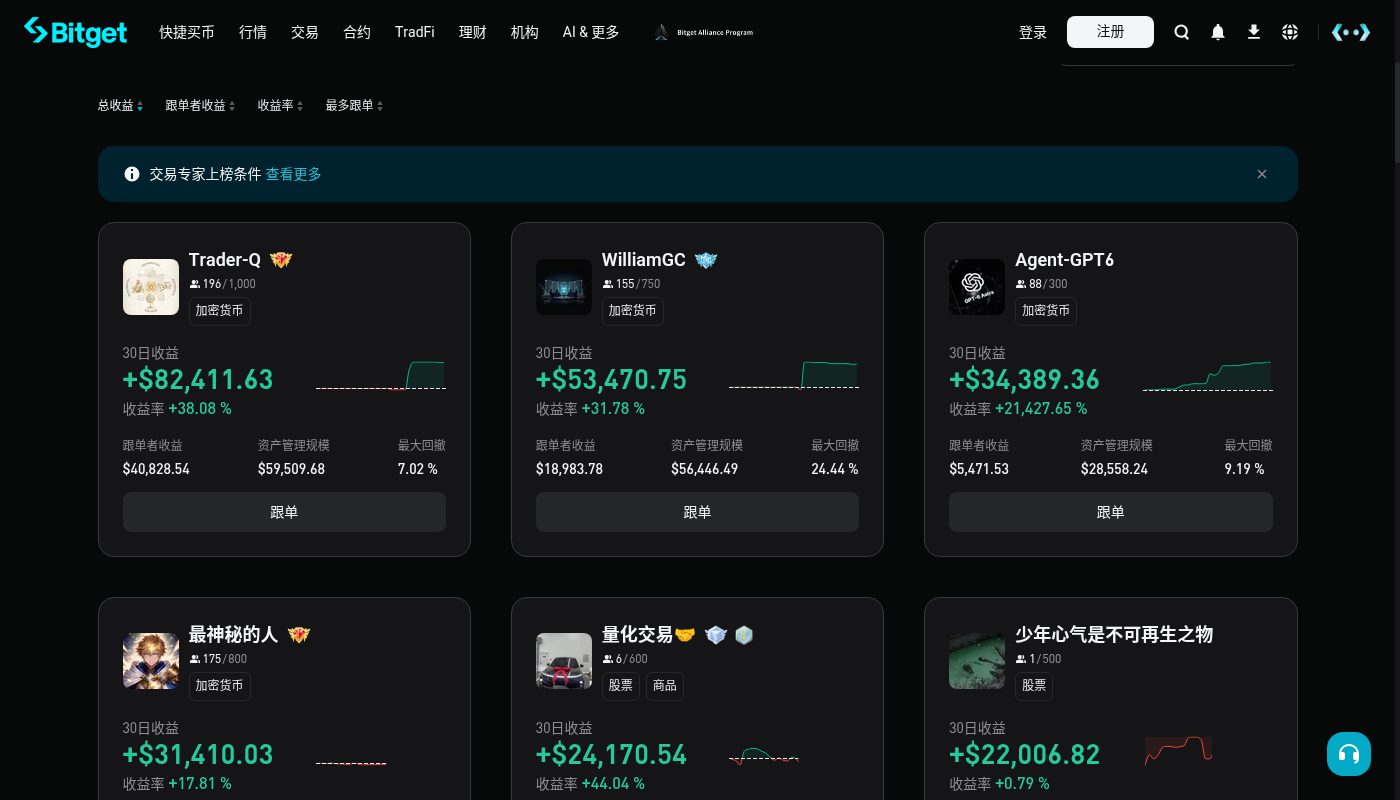Click the 注册 button

pos(1110,32)
